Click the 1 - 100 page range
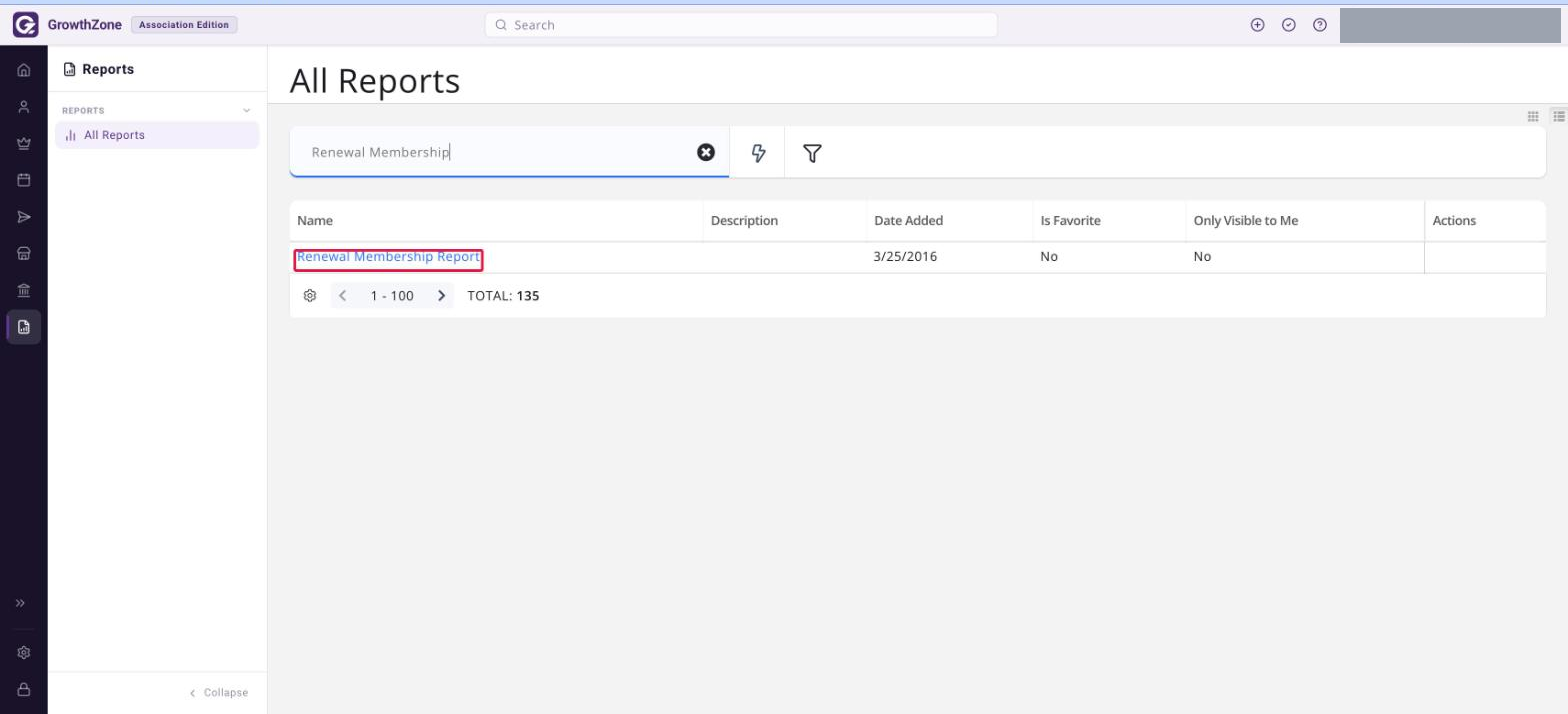 392,296
